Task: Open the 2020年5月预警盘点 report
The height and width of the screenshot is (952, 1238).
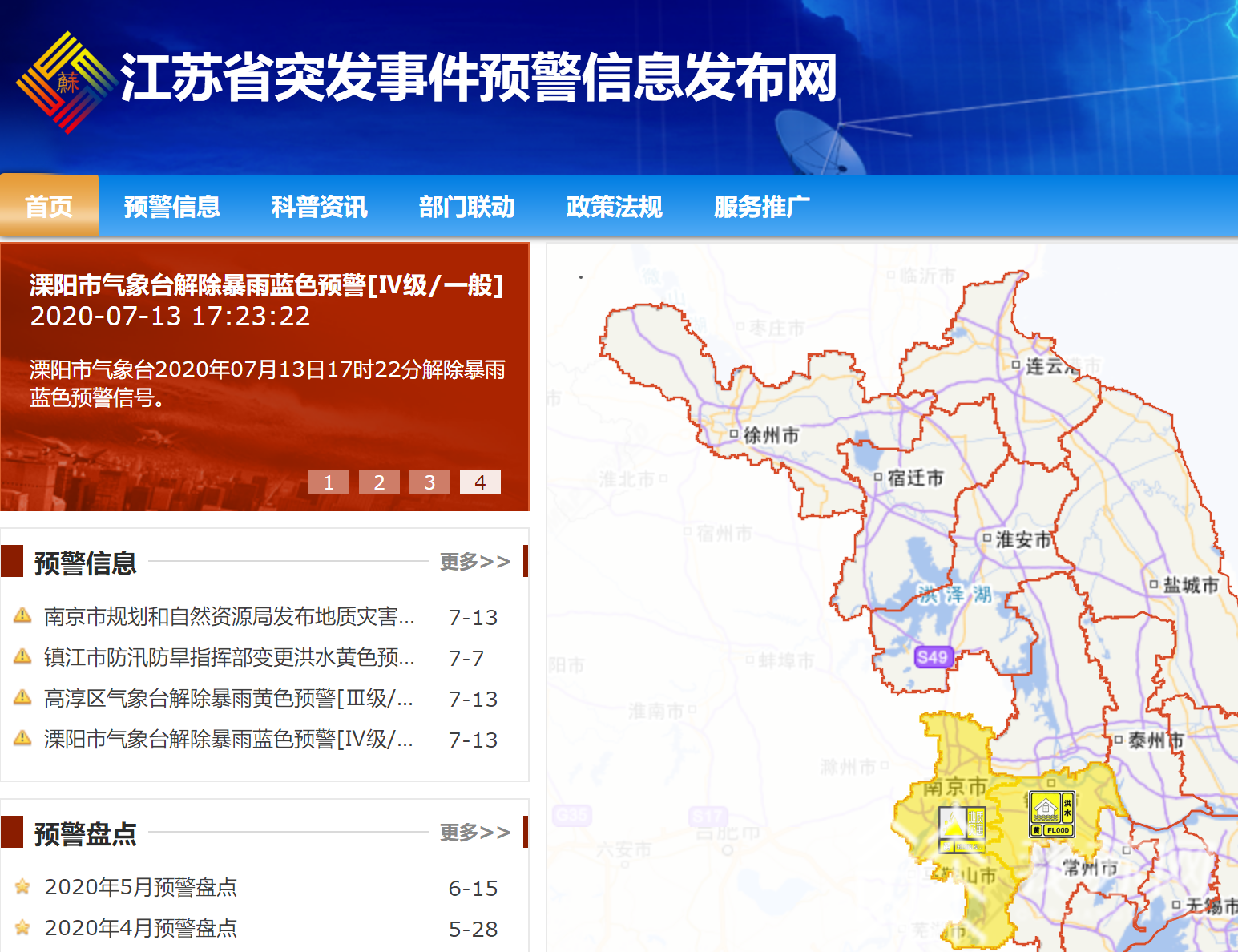Action: click(141, 887)
